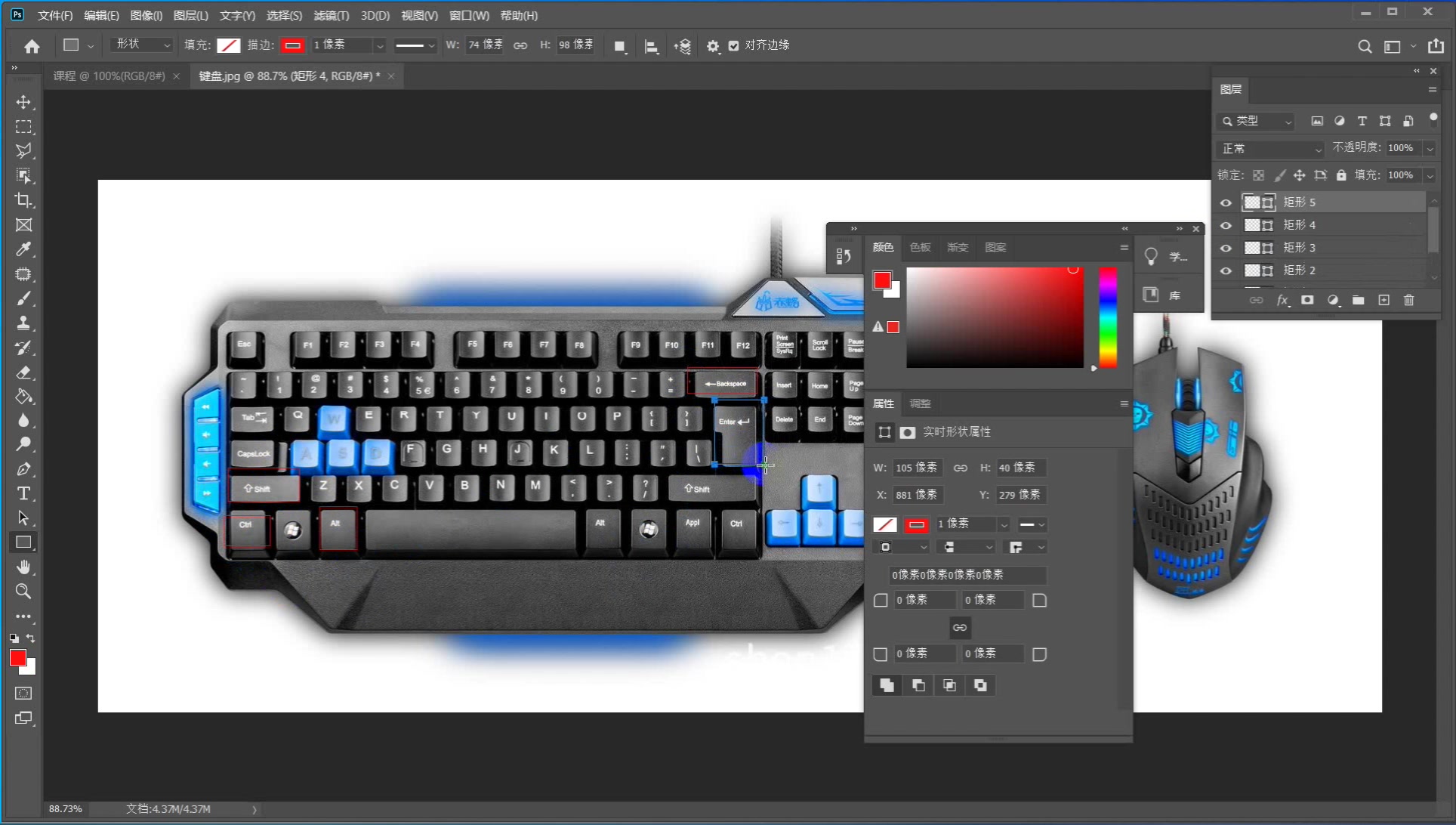Expand the 正常 blend mode dropdown
The height and width of the screenshot is (825, 1456).
click(1271, 149)
